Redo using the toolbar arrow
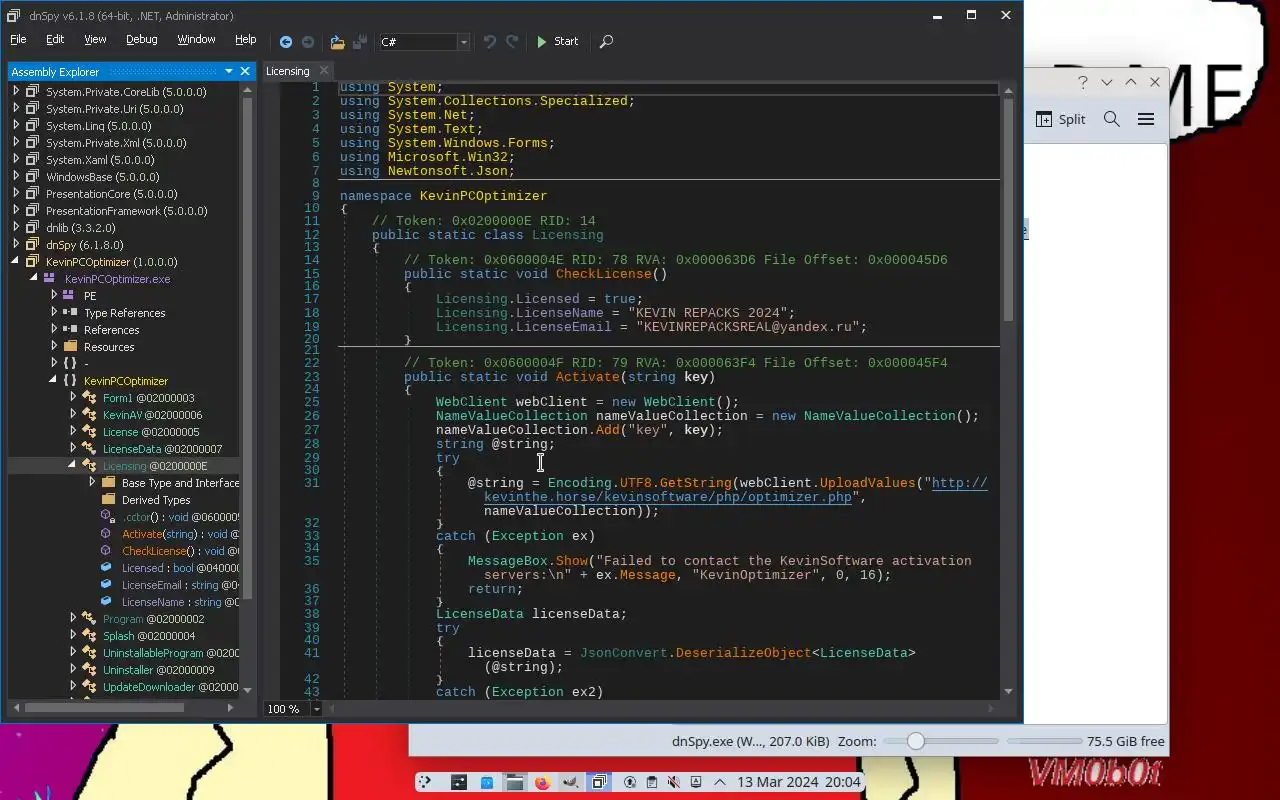Image resolution: width=1280 pixels, height=800 pixels. [x=512, y=42]
